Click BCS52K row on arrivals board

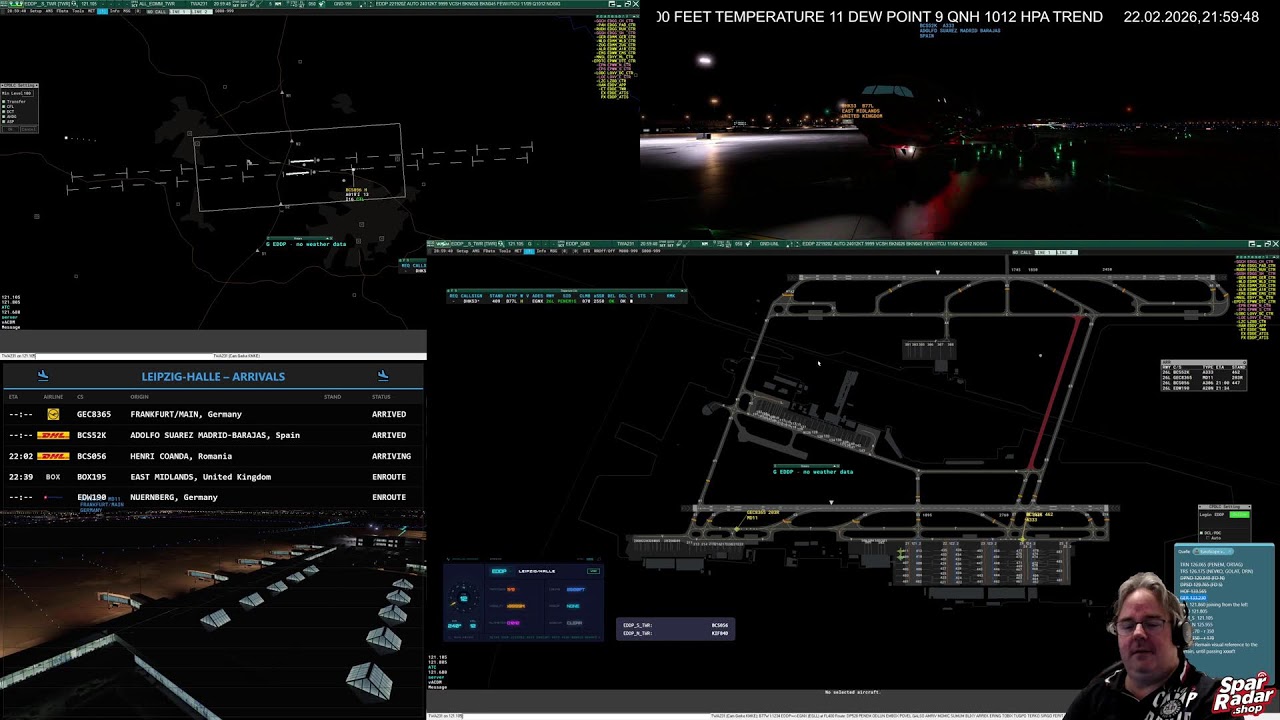[x=213, y=435]
